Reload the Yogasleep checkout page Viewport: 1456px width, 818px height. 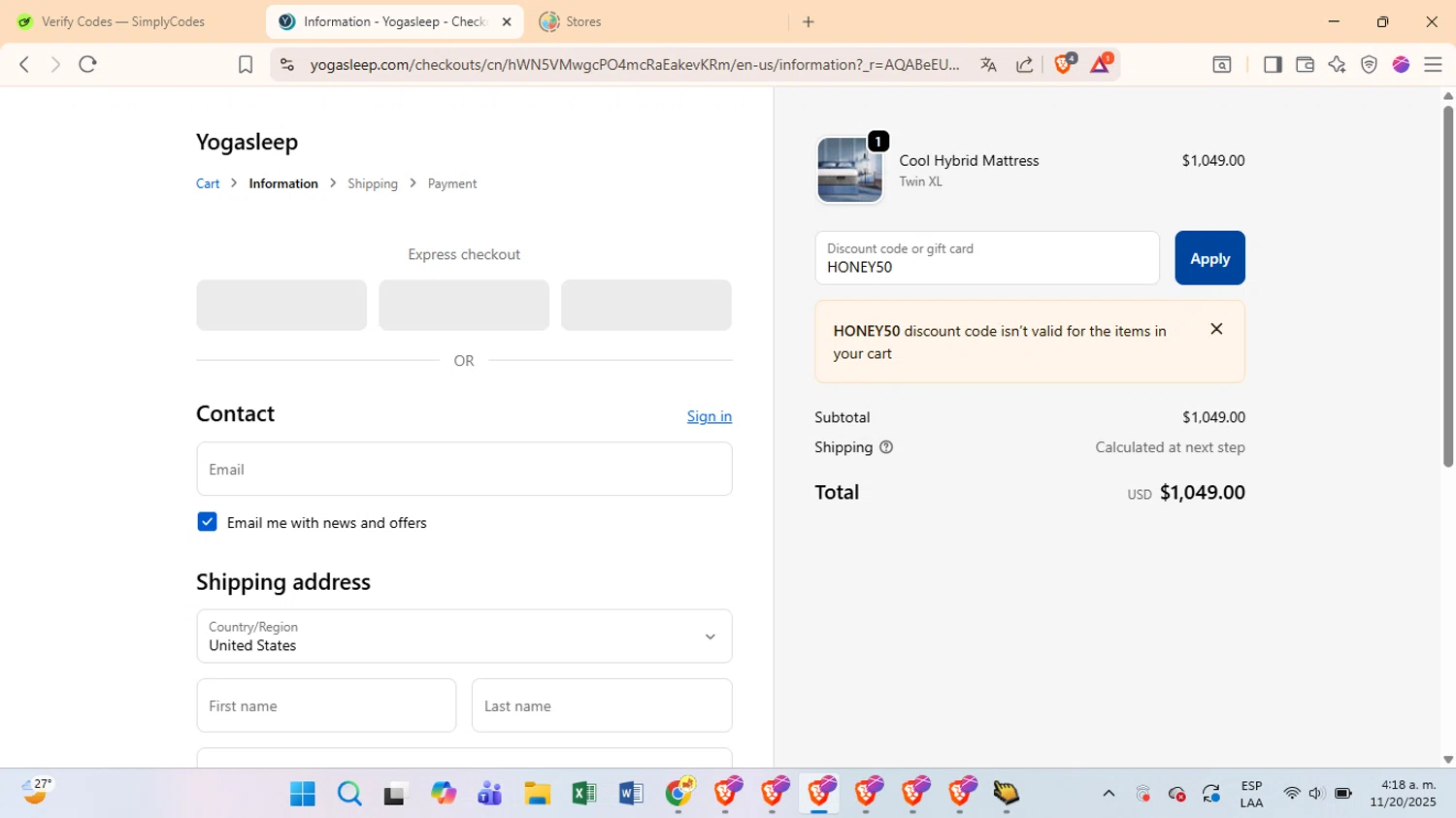point(88,64)
